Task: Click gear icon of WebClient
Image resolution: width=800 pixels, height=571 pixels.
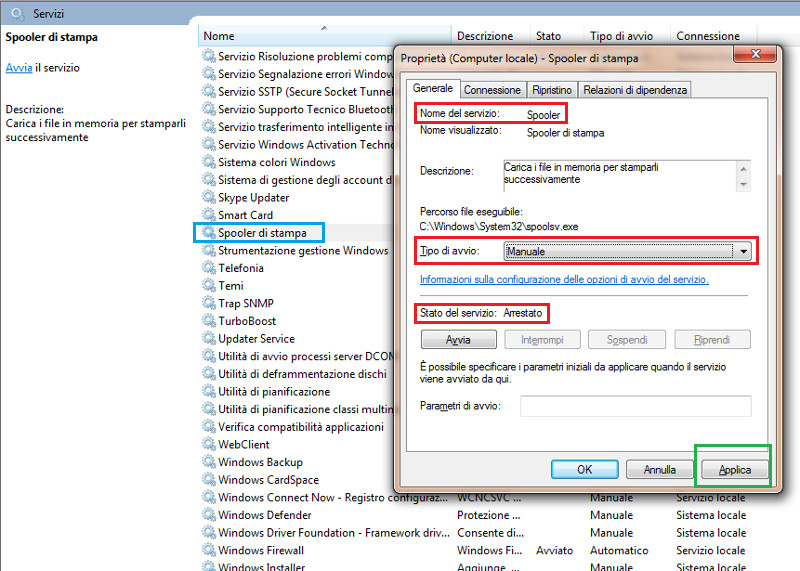Action: tap(209, 444)
